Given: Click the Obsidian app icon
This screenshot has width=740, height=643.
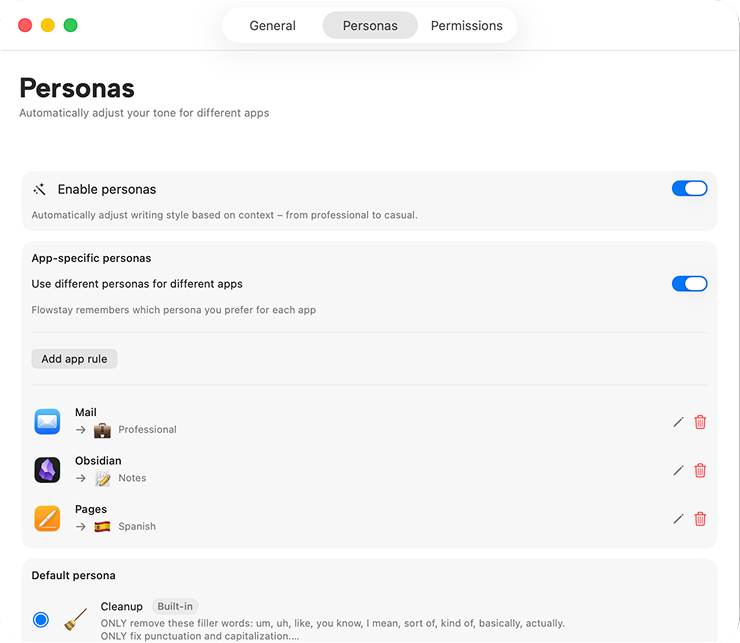Looking at the screenshot, I should 47,470.
